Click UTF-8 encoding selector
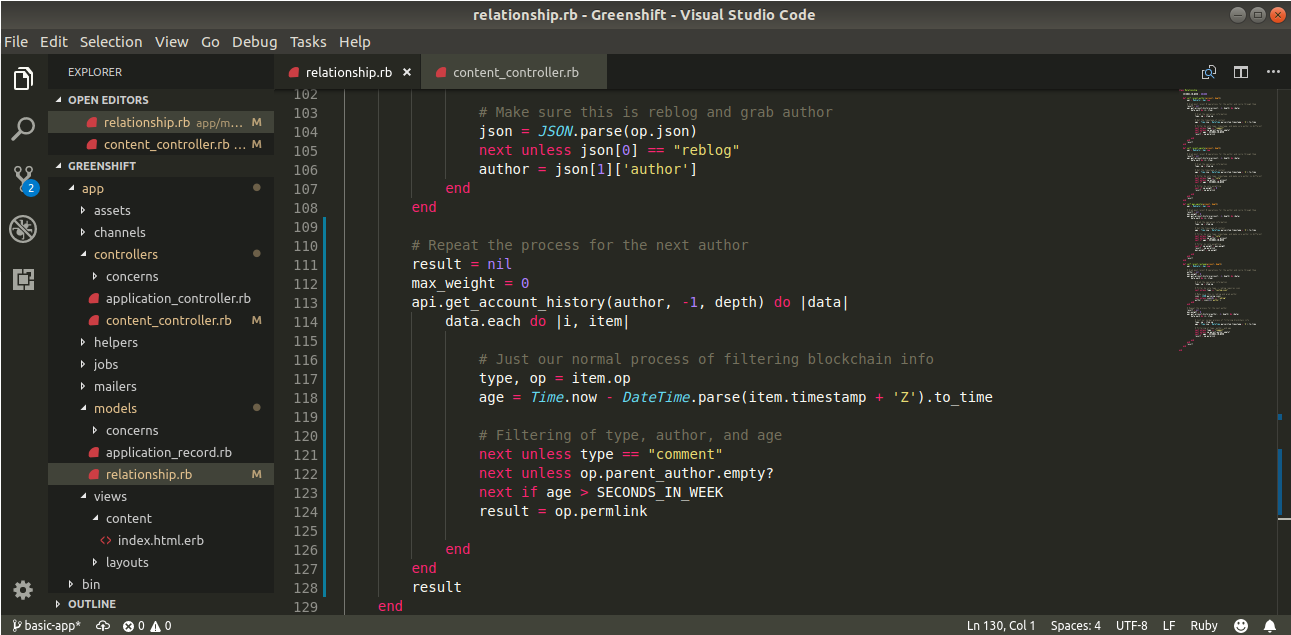The height and width of the screenshot is (635, 1291). point(1131,626)
